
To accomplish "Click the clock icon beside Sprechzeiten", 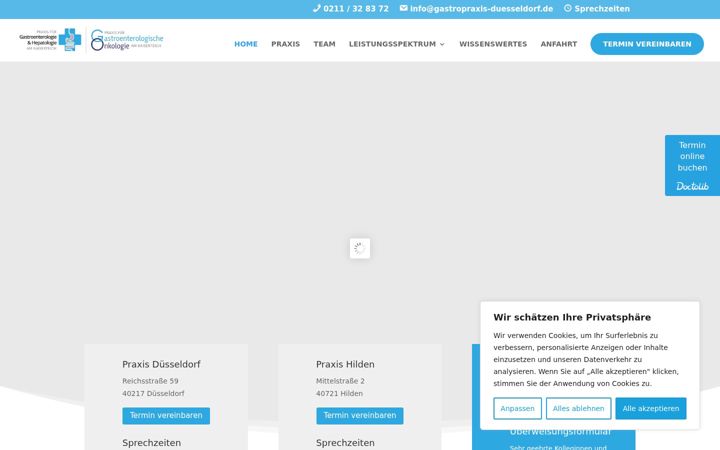I will (568, 8).
